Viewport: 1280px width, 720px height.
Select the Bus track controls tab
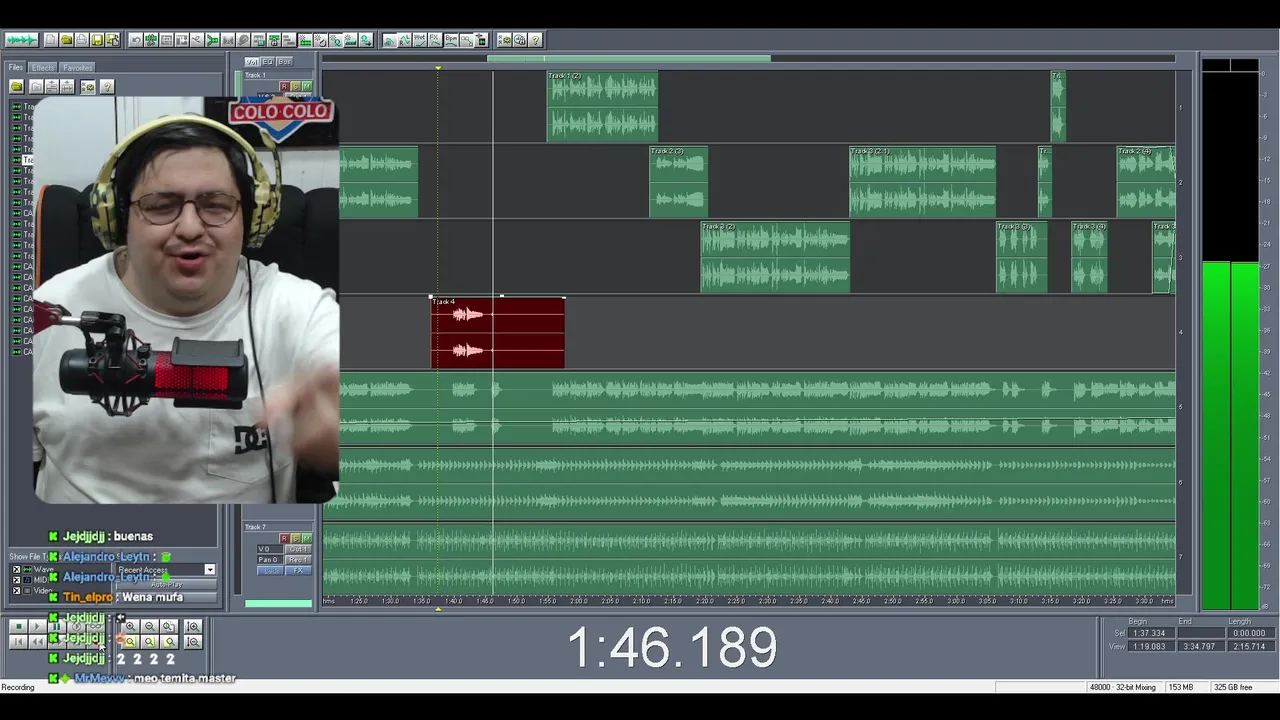tap(284, 61)
